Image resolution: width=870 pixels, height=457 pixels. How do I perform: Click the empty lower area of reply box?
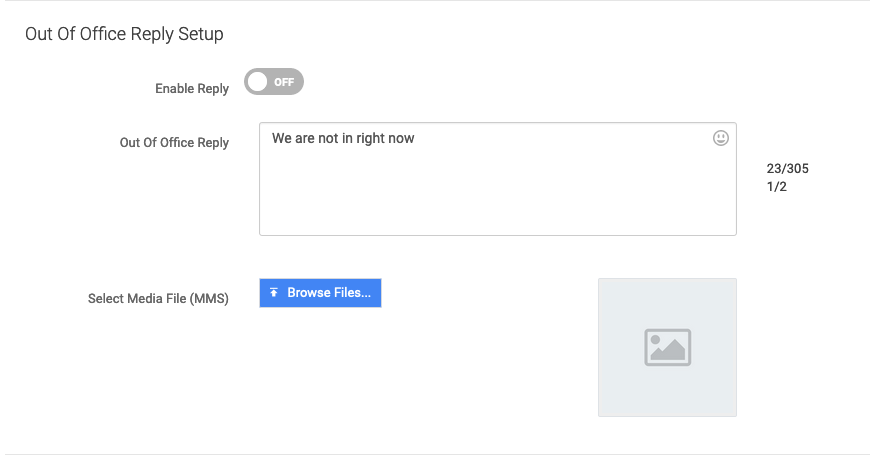(498, 200)
